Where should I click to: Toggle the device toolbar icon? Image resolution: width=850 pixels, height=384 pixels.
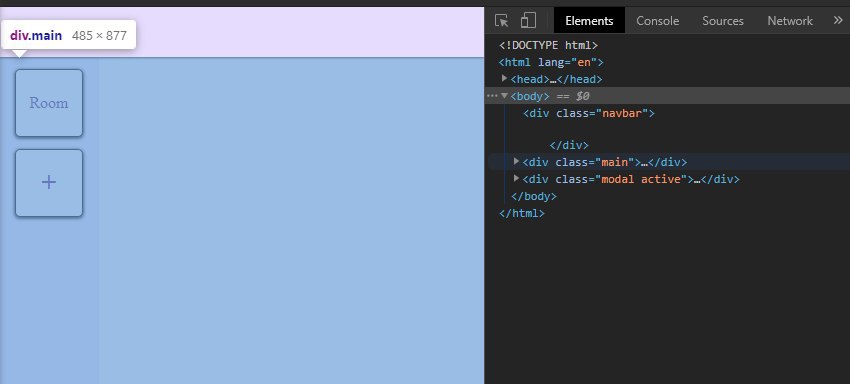(528, 21)
